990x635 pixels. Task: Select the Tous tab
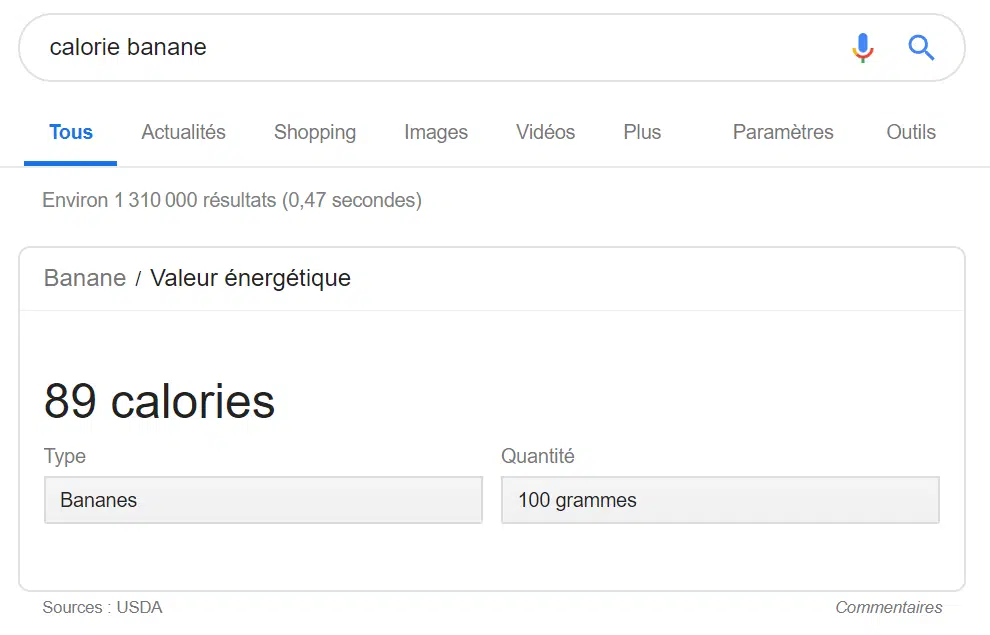71,132
